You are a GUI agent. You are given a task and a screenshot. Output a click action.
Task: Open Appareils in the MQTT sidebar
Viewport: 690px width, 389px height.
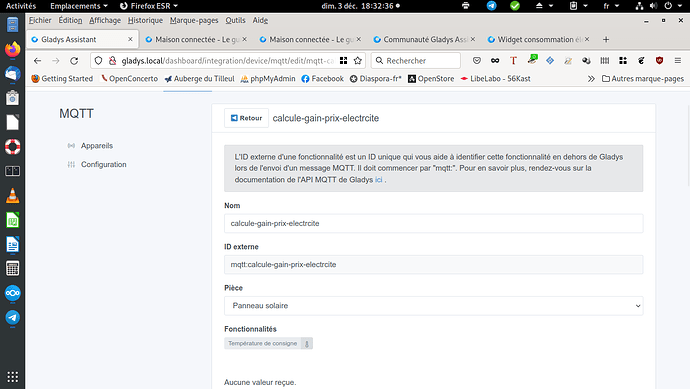pos(96,146)
